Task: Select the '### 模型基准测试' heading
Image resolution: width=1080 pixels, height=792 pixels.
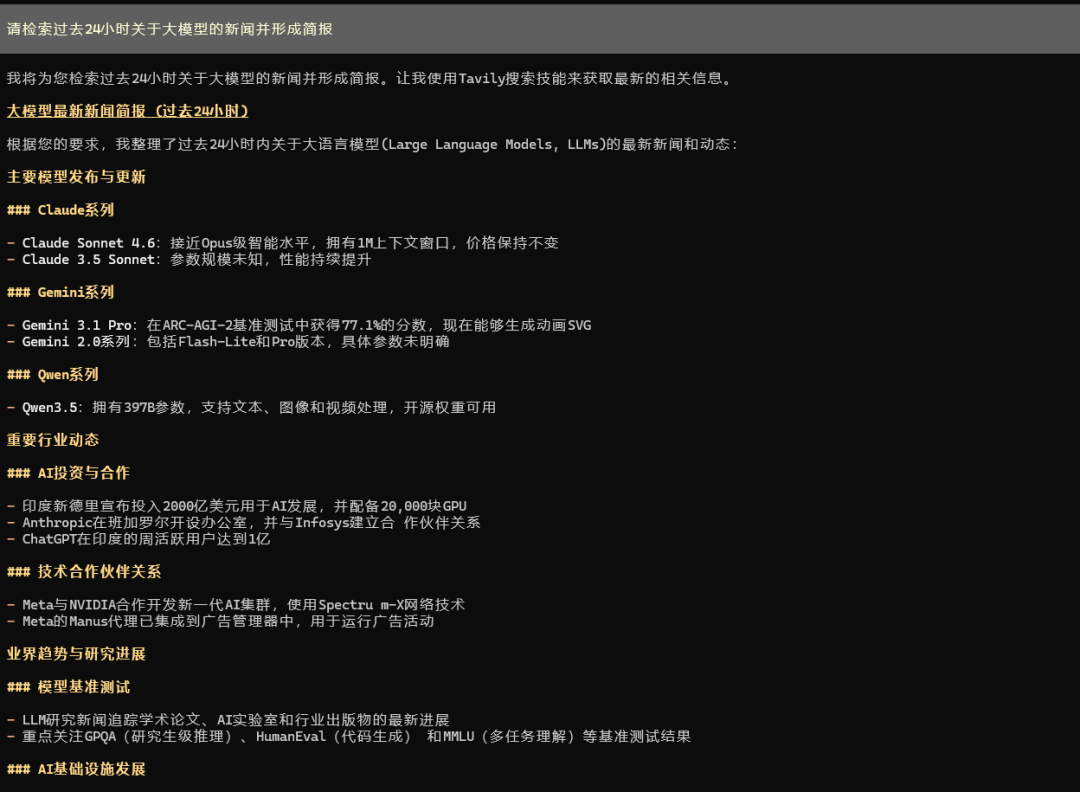Action: tap(68, 687)
